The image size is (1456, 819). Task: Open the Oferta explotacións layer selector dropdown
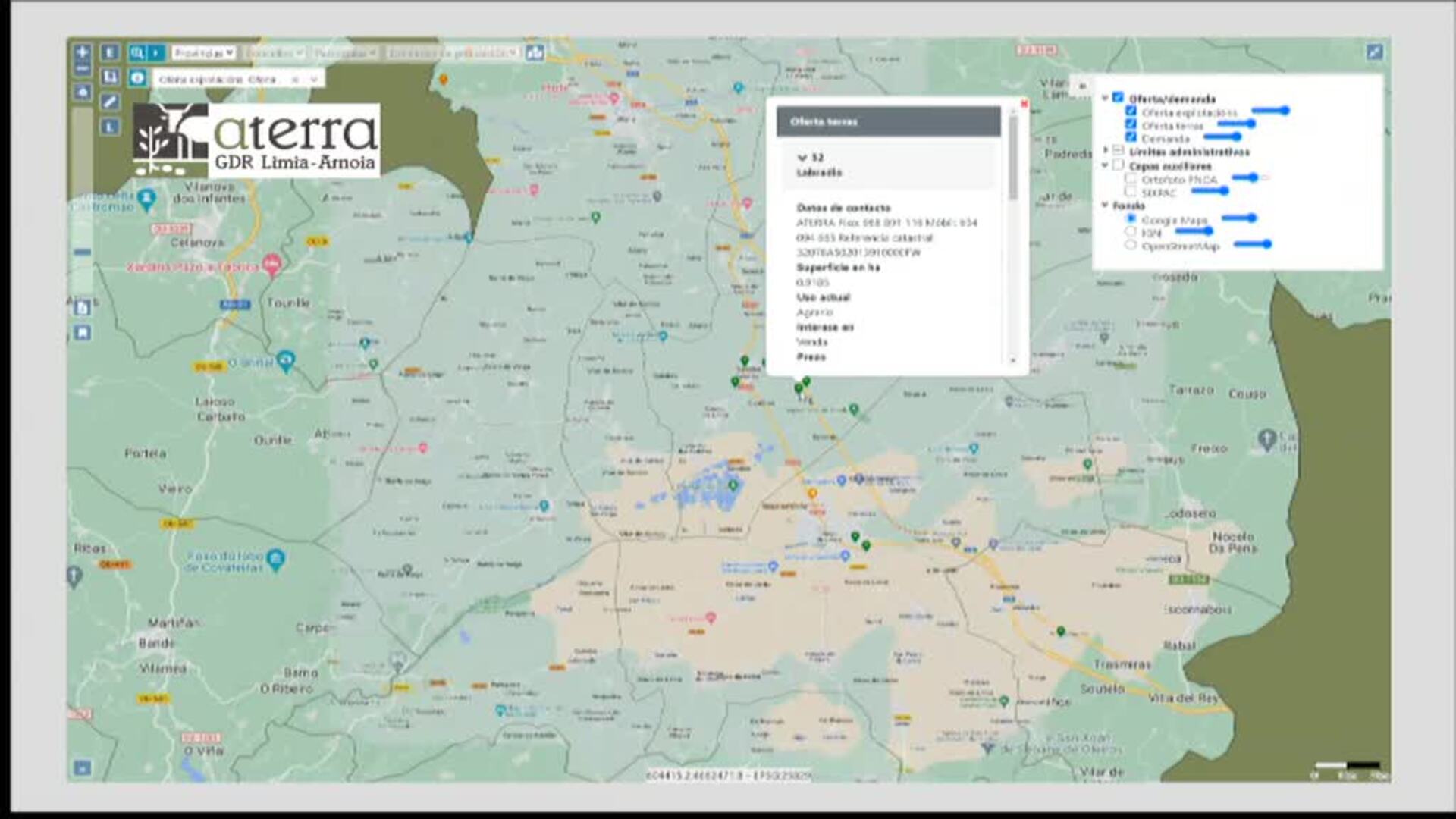(x=313, y=79)
